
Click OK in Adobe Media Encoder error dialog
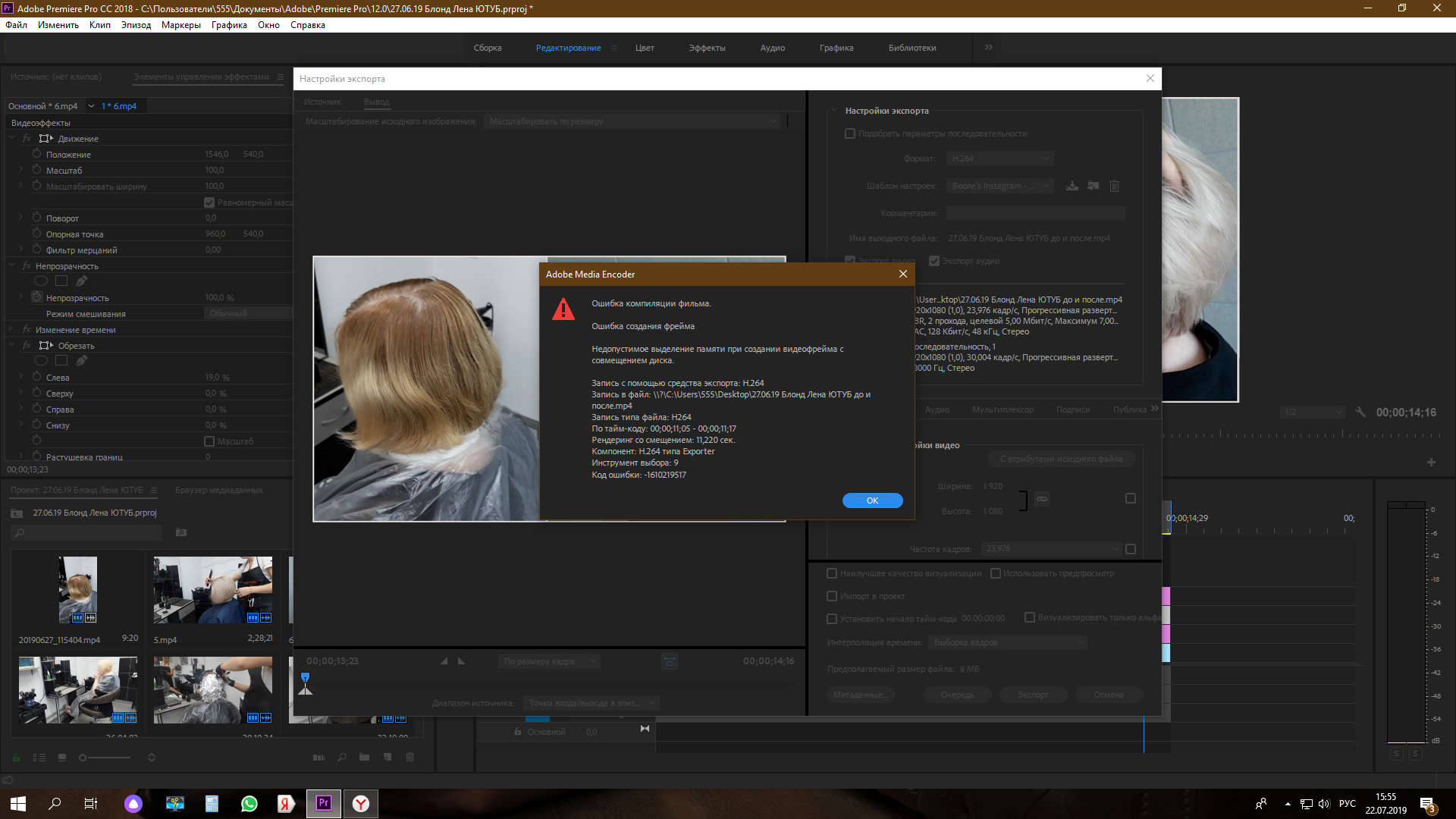pyautogui.click(x=872, y=500)
